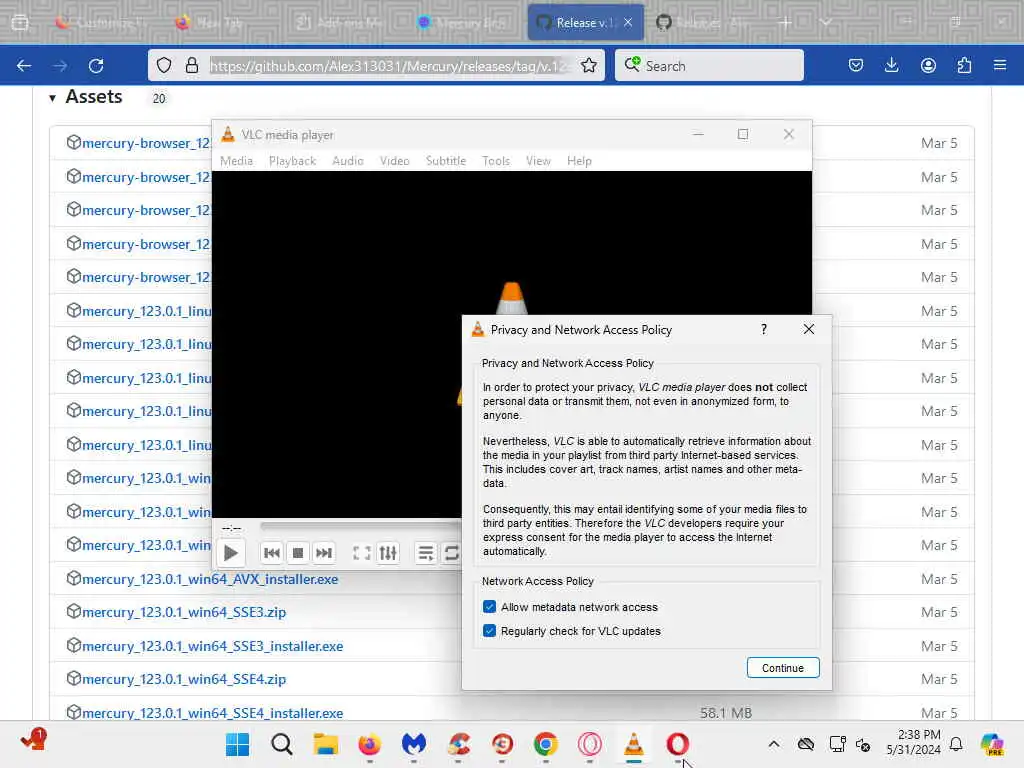Click the red Opera taskbar icon

[677, 744]
